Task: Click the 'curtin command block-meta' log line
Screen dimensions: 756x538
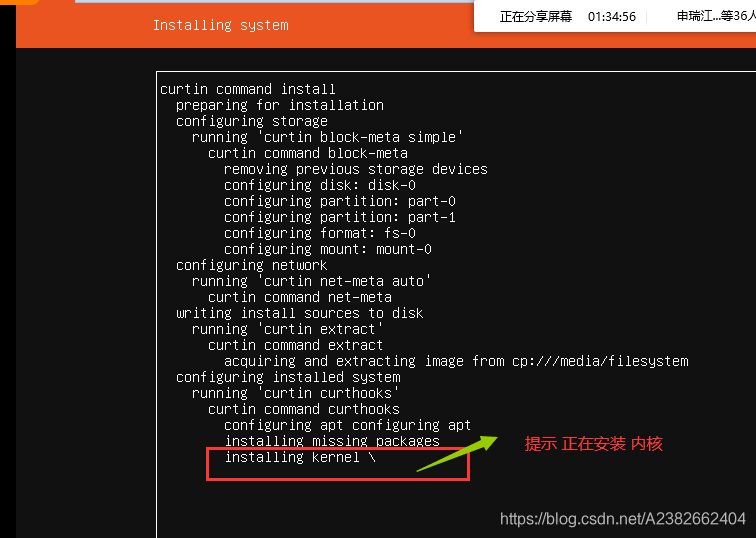Action: (x=308, y=153)
